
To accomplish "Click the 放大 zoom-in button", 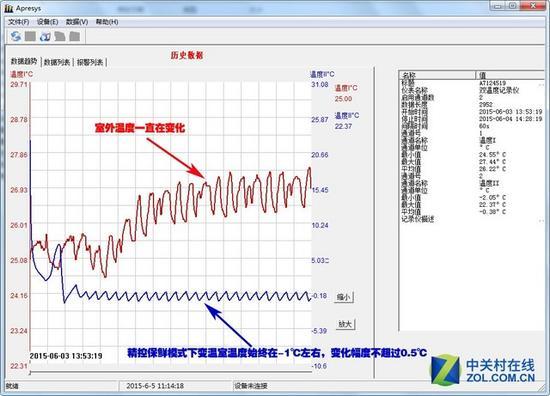I will pyautogui.click(x=346, y=324).
